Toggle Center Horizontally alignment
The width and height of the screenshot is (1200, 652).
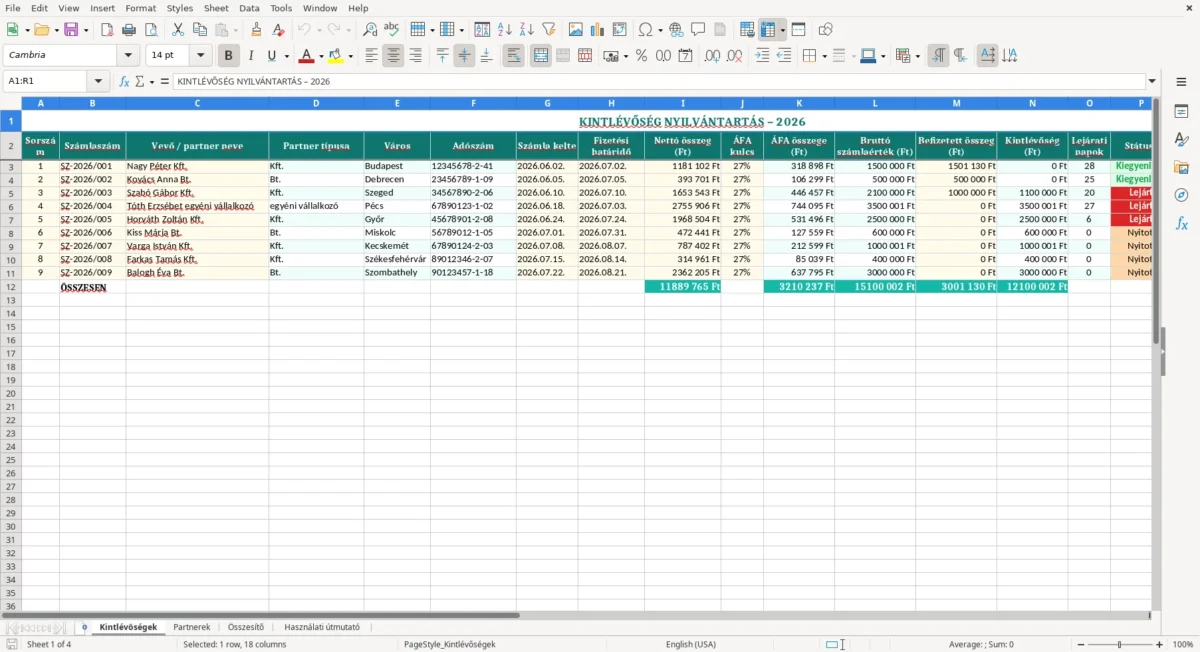393,56
